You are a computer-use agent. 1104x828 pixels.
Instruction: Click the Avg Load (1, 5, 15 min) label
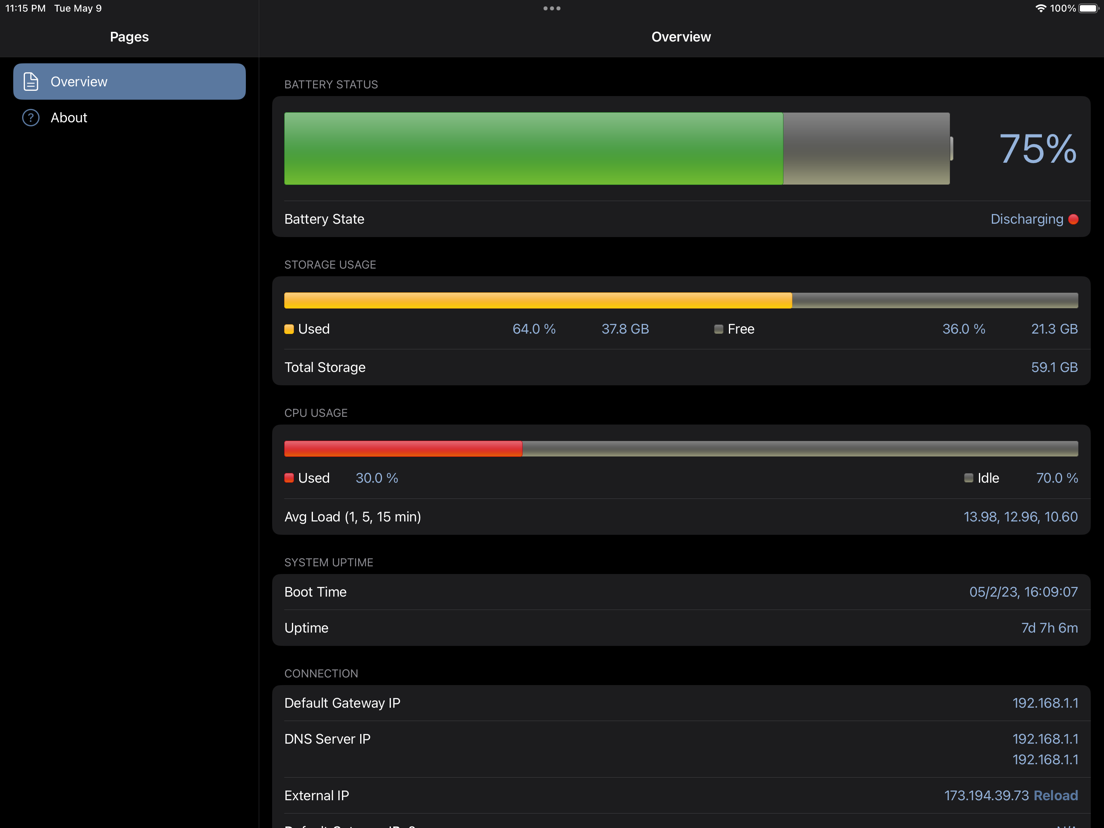(x=353, y=517)
